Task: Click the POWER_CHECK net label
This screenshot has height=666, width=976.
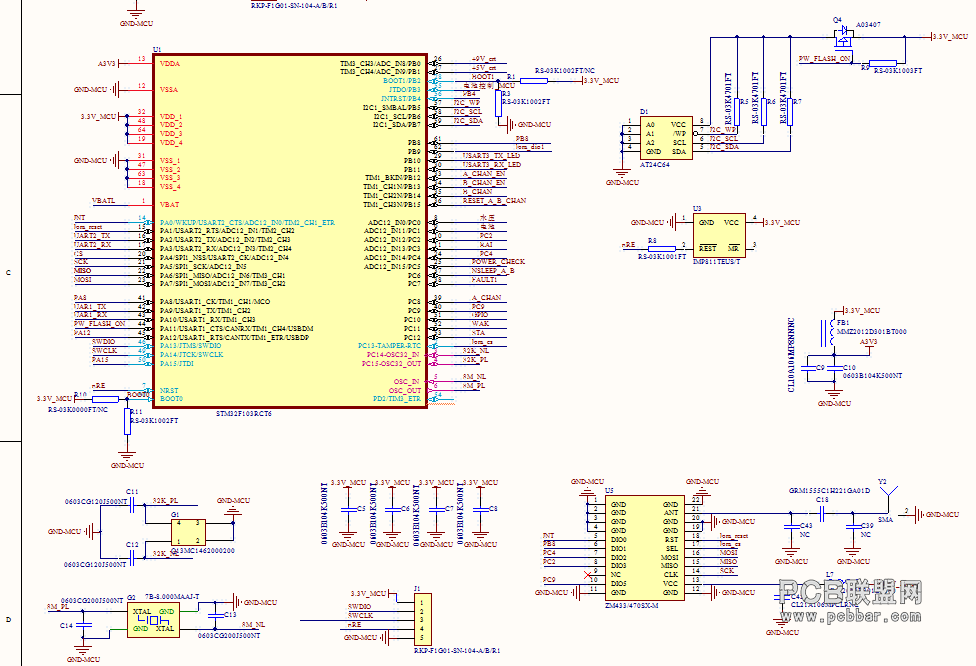Action: click(498, 262)
